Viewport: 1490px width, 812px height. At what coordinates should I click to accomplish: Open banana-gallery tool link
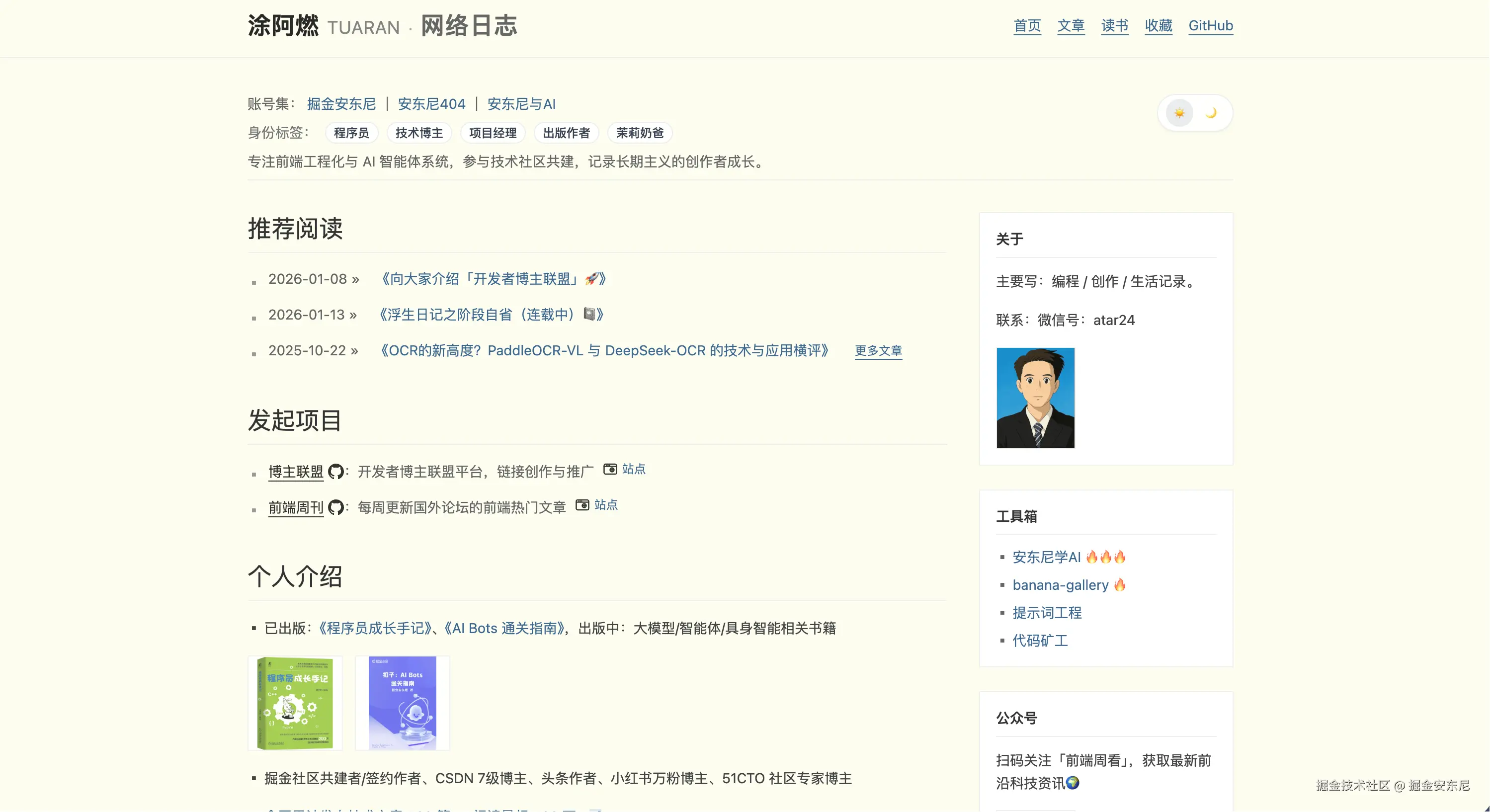1060,585
